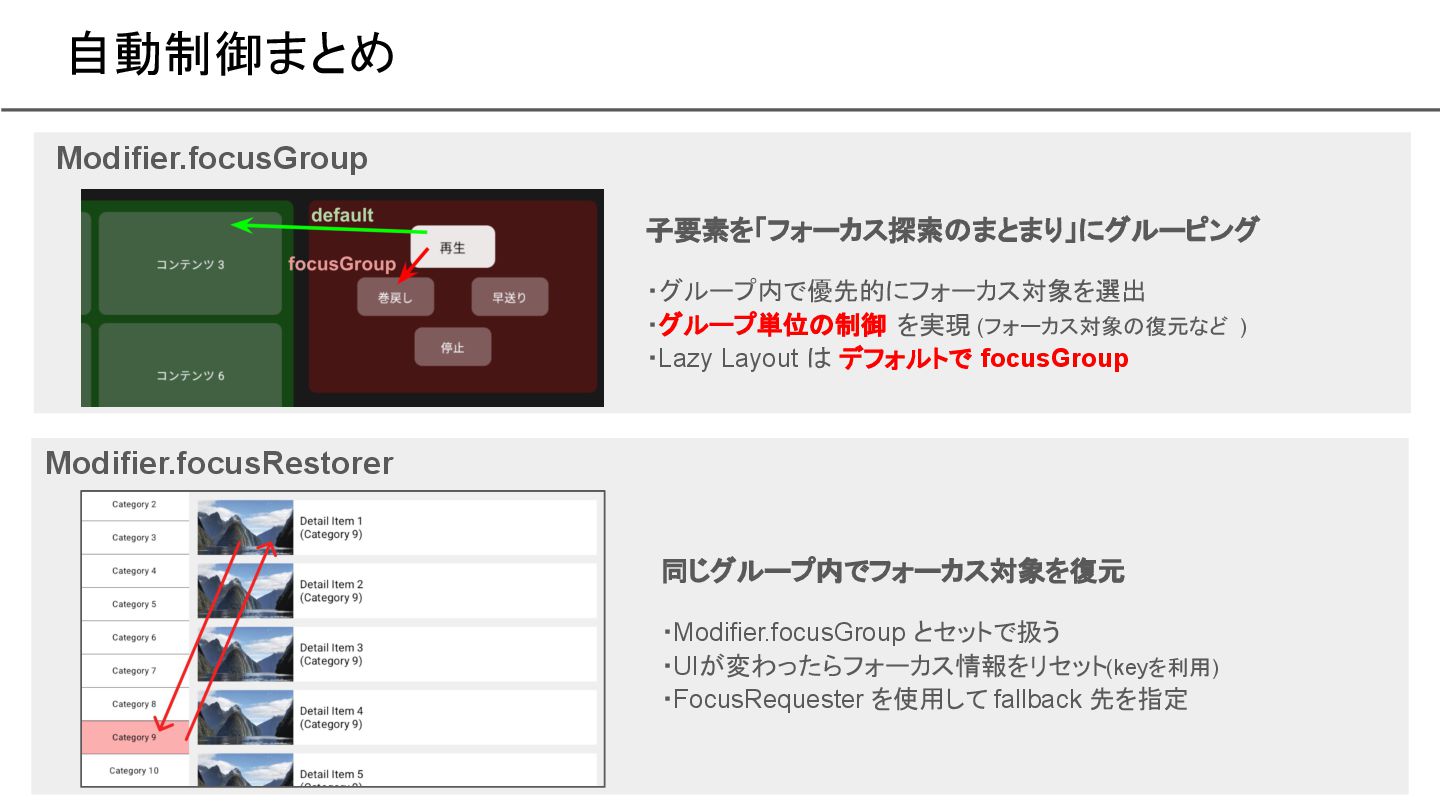Click the red text デフォルトで focusGroup
Image resolution: width=1440 pixels, height=810 pixels.
pos(984,358)
